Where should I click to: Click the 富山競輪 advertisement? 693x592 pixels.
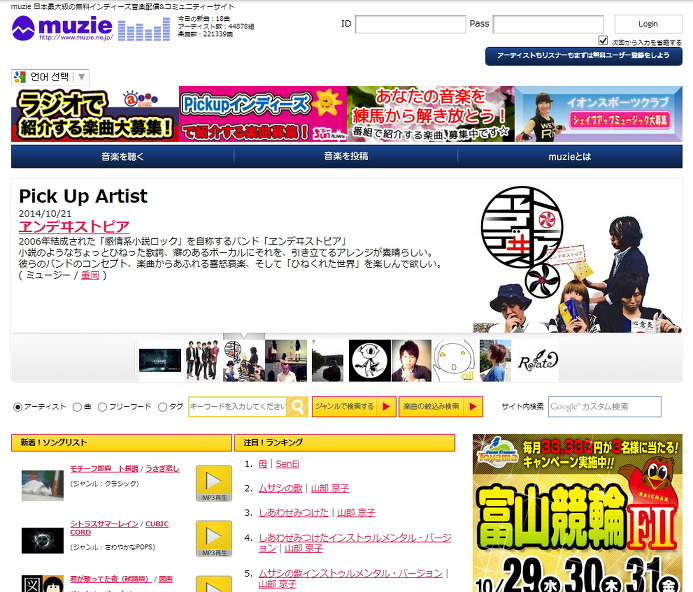click(x=578, y=513)
